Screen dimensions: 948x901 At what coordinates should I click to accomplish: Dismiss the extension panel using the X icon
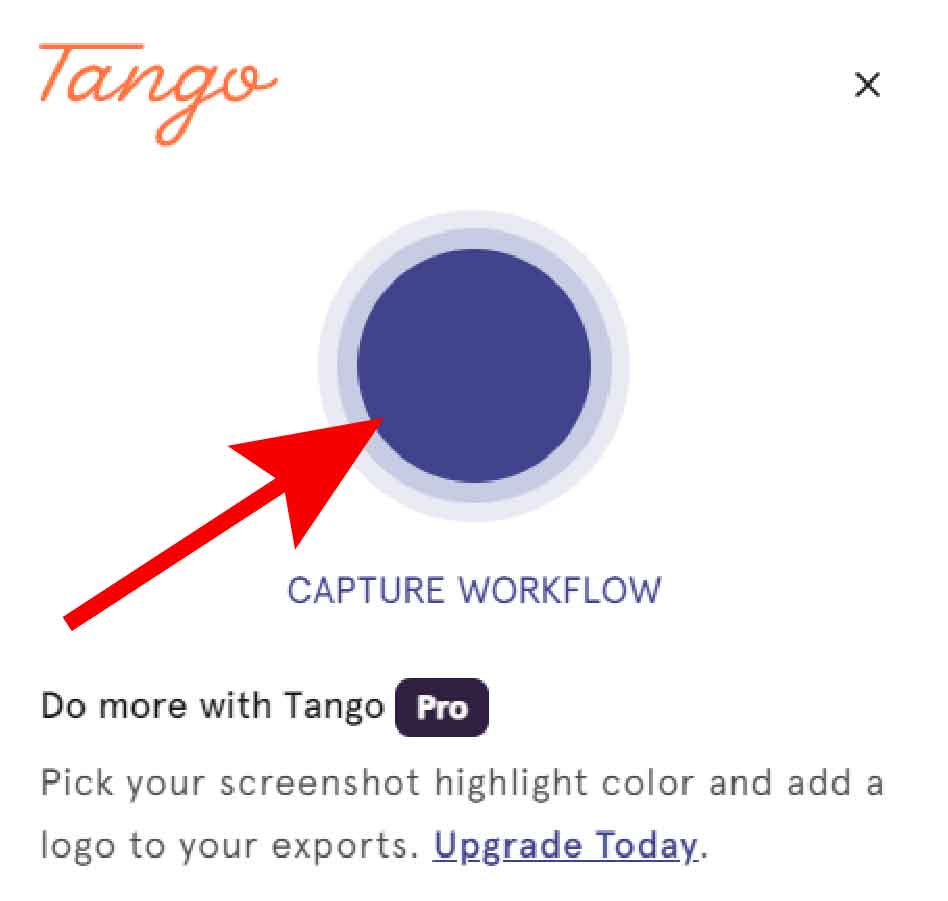click(x=867, y=85)
